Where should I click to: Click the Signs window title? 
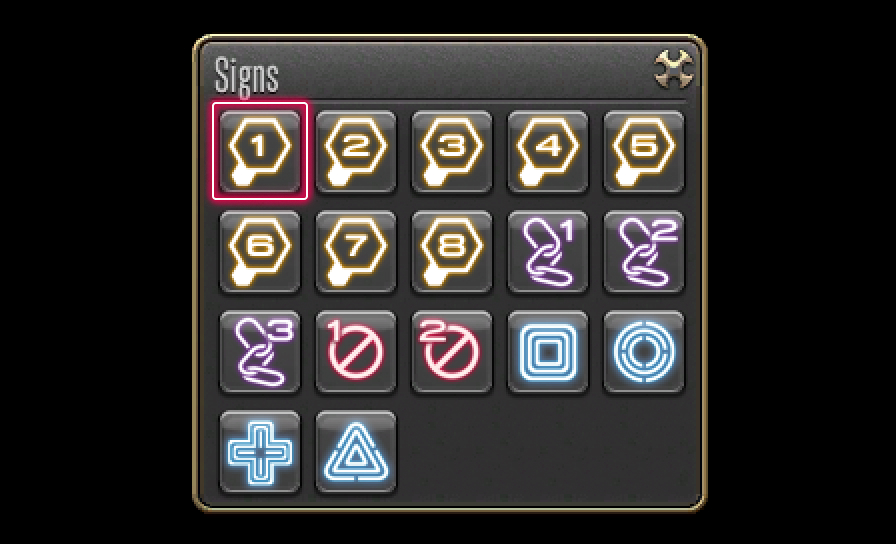pos(246,75)
